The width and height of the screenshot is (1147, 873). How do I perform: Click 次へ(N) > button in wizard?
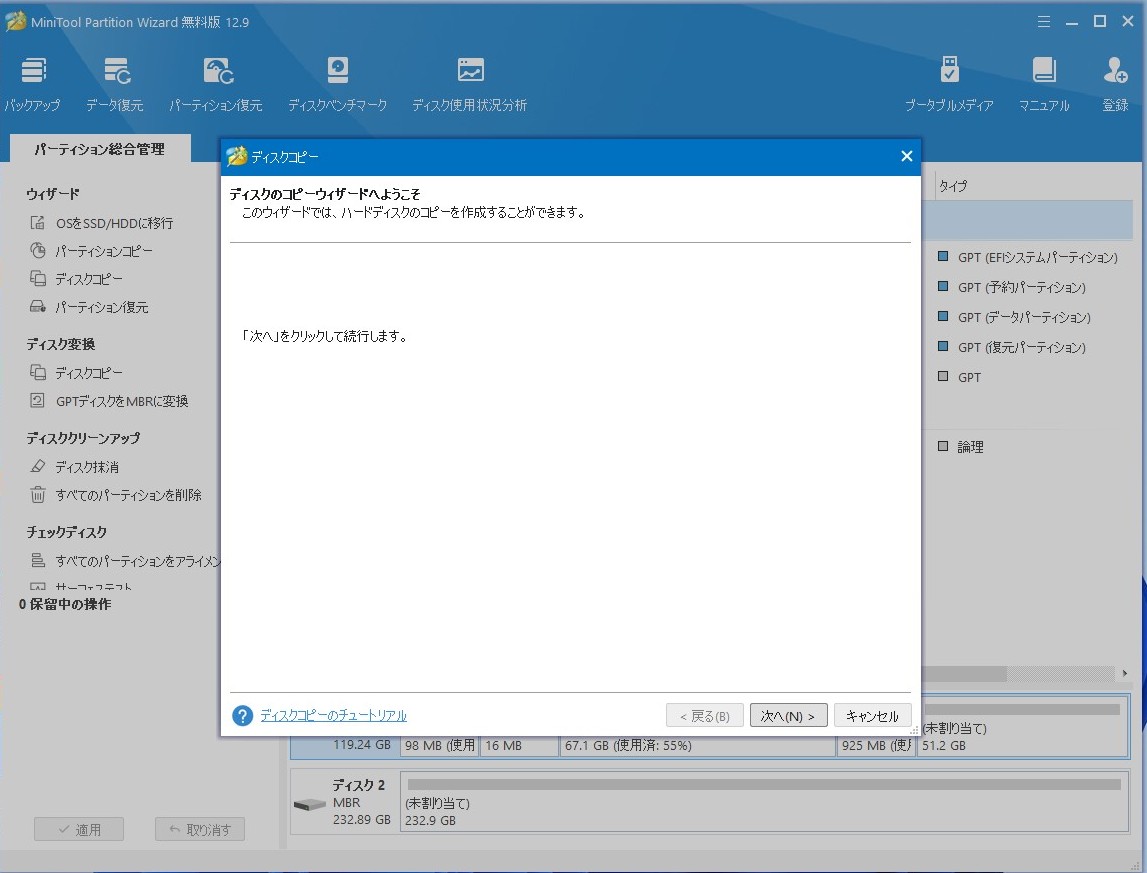coord(788,716)
